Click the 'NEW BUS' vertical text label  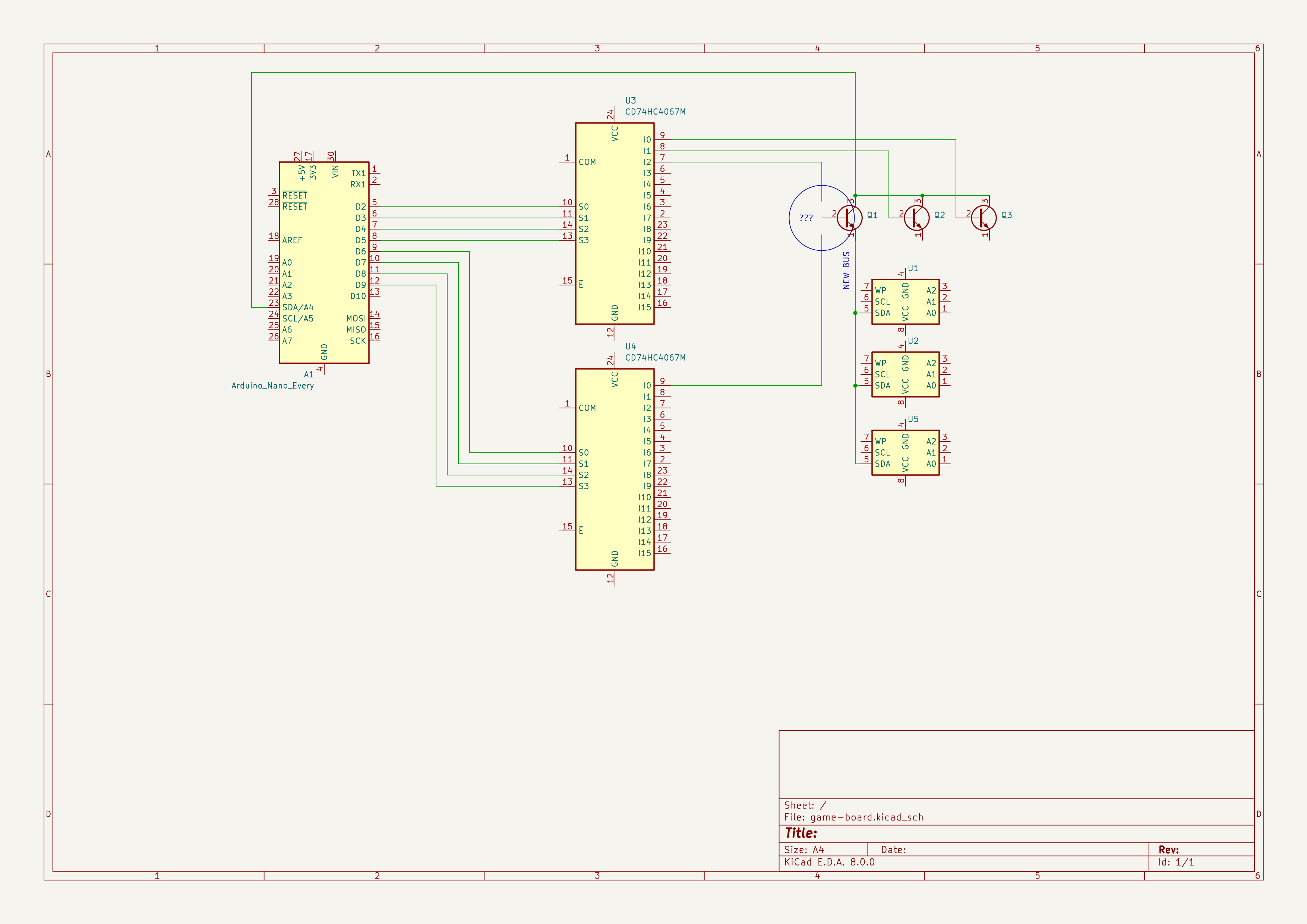click(846, 270)
